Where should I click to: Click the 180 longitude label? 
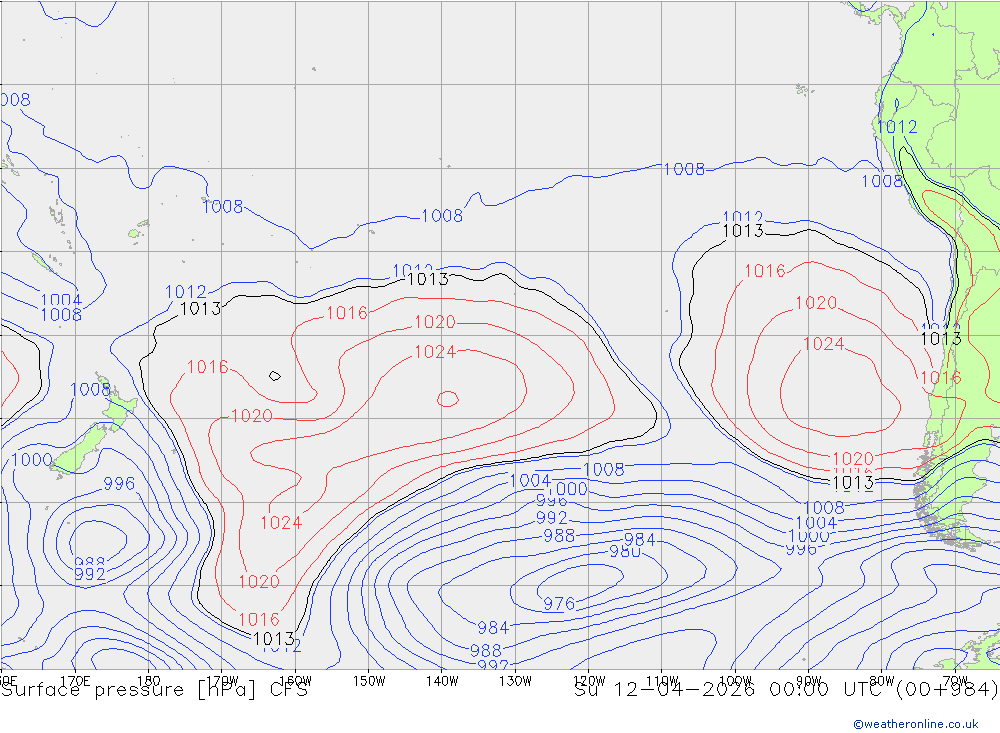tap(149, 681)
